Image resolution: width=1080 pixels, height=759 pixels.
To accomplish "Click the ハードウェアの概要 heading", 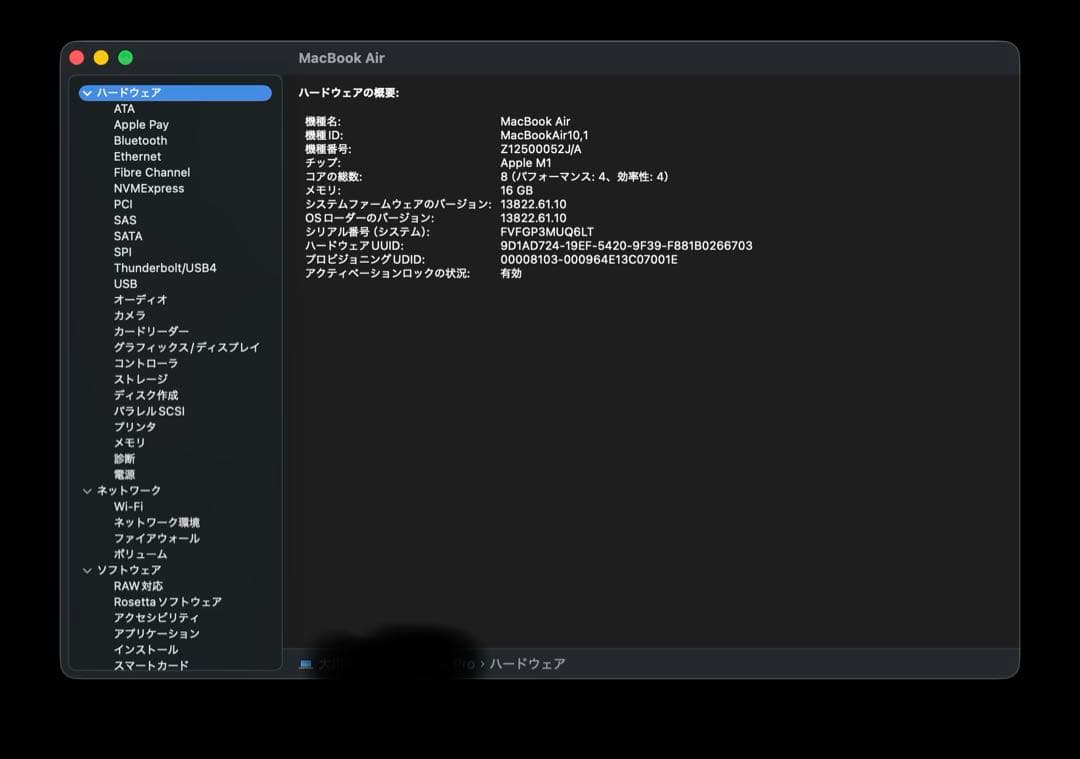I will pyautogui.click(x=349, y=93).
